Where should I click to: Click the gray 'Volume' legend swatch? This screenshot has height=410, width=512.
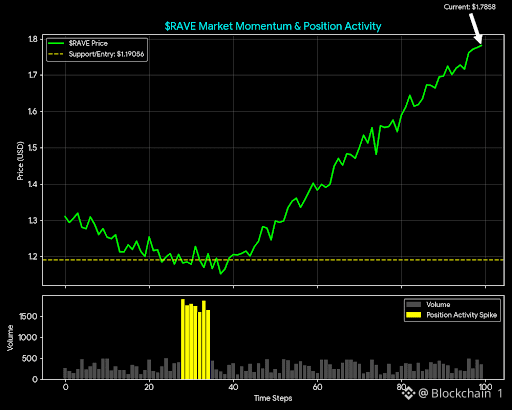(x=414, y=304)
